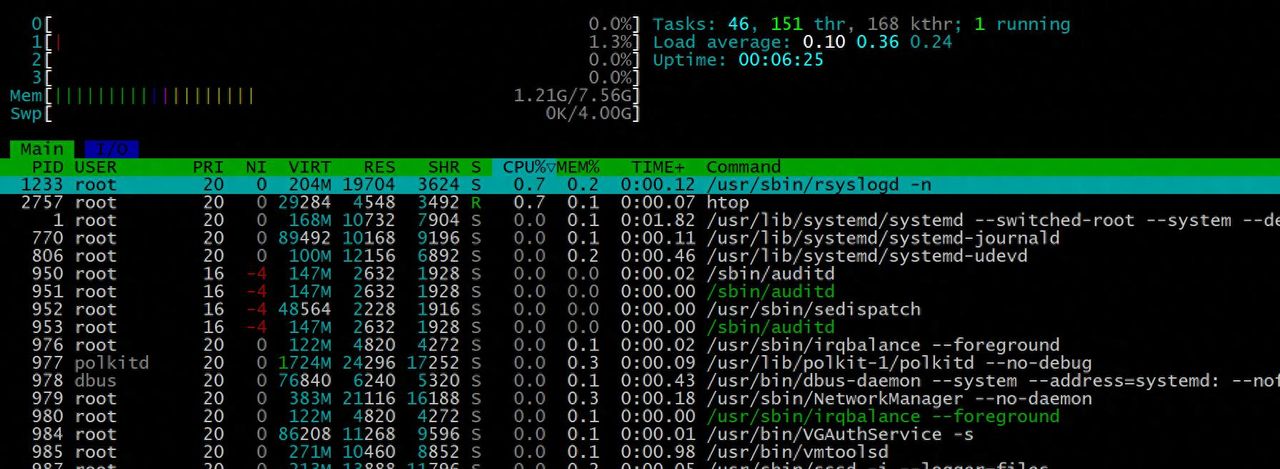Select the /sbin/auditd row with PID 950
This screenshot has width=1280, height=469.
click(x=640, y=274)
